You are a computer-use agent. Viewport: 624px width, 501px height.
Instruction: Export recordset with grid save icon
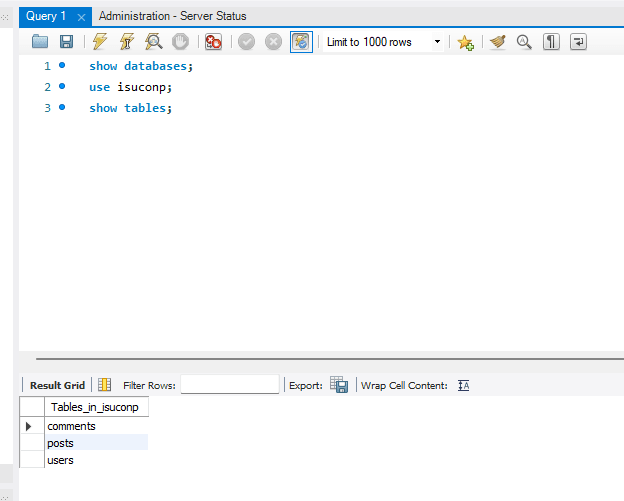pyautogui.click(x=339, y=385)
